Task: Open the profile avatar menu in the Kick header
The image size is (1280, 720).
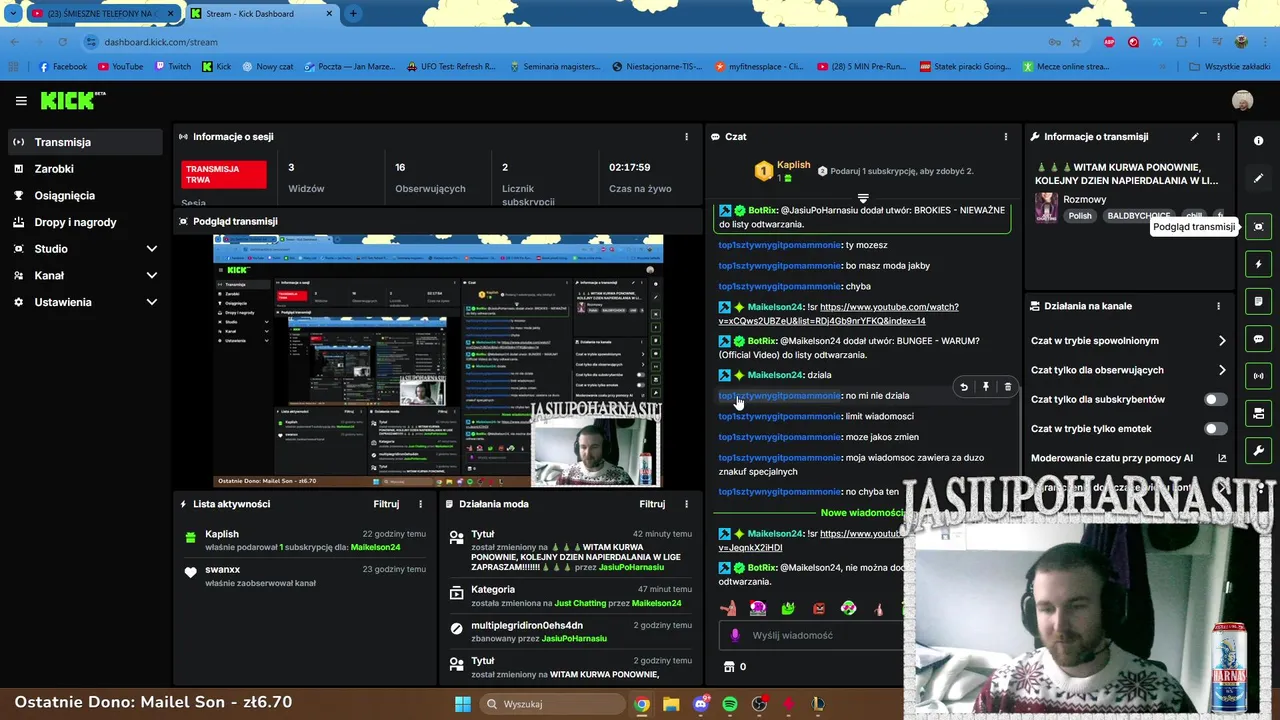Action: coord(1243,101)
